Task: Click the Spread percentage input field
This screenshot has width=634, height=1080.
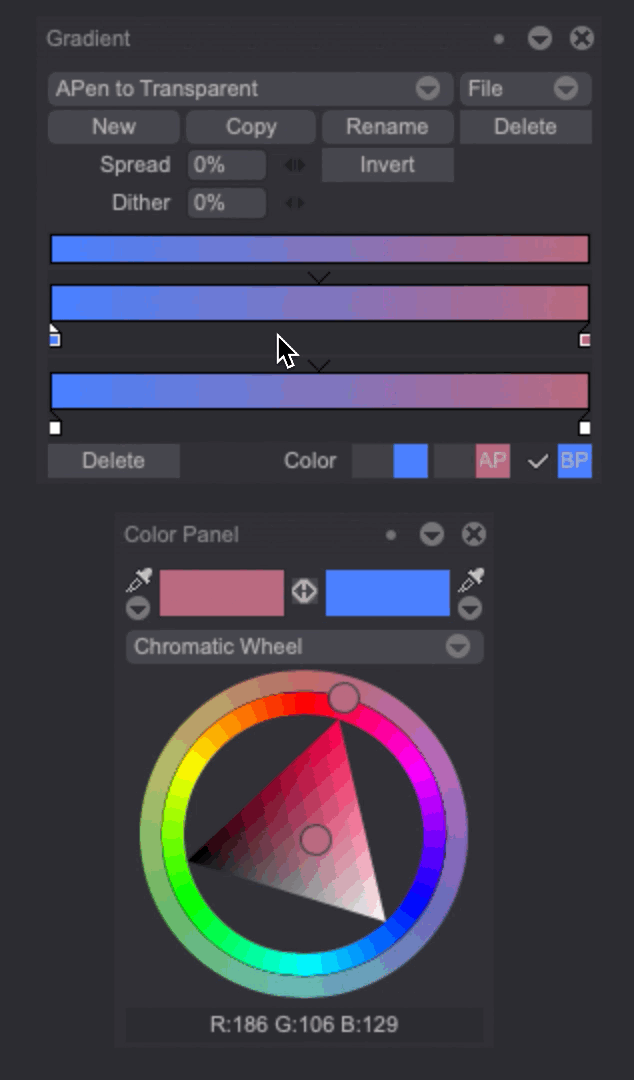Action: [x=226, y=165]
